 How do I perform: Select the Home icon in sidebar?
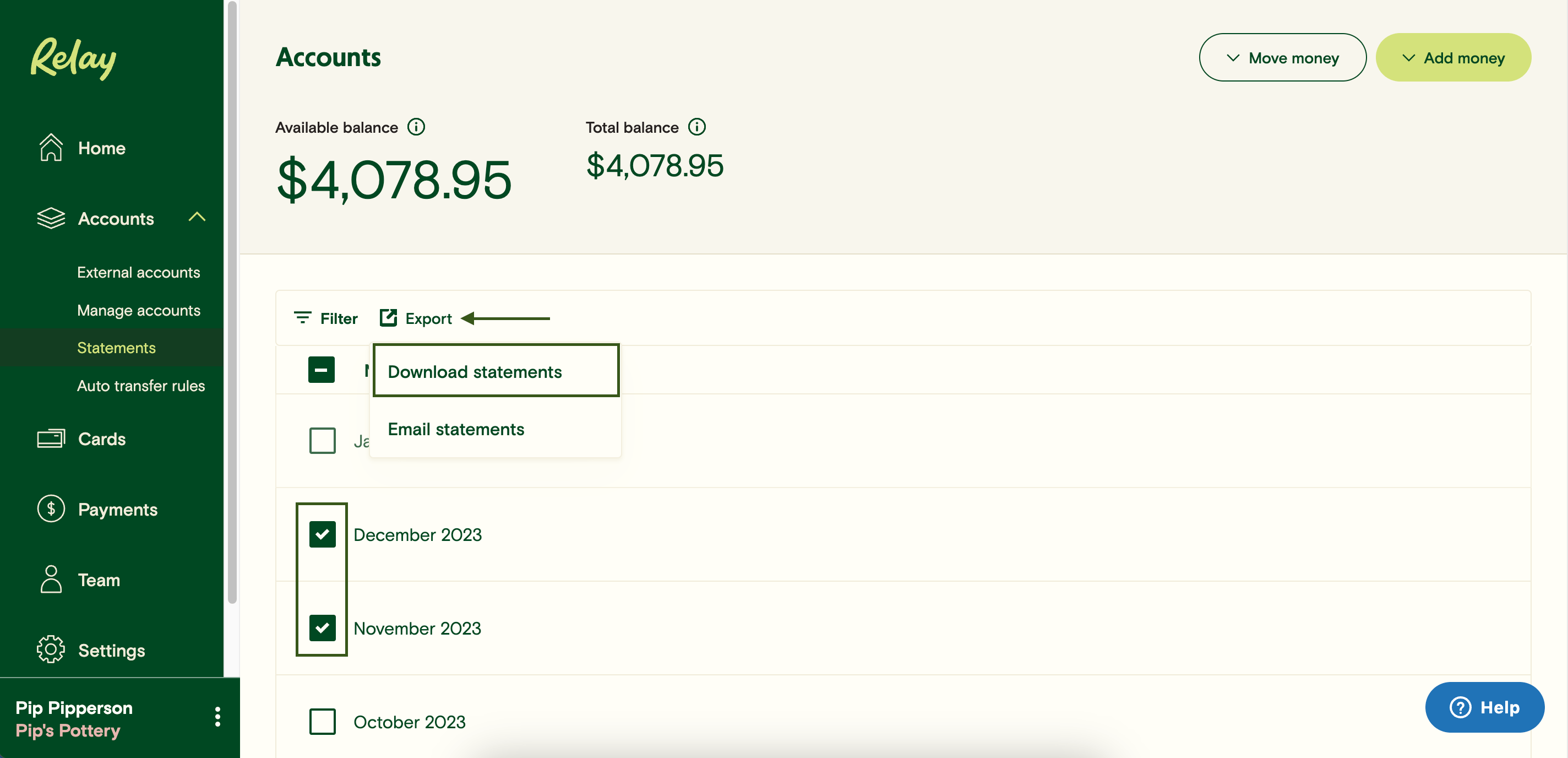[x=51, y=147]
